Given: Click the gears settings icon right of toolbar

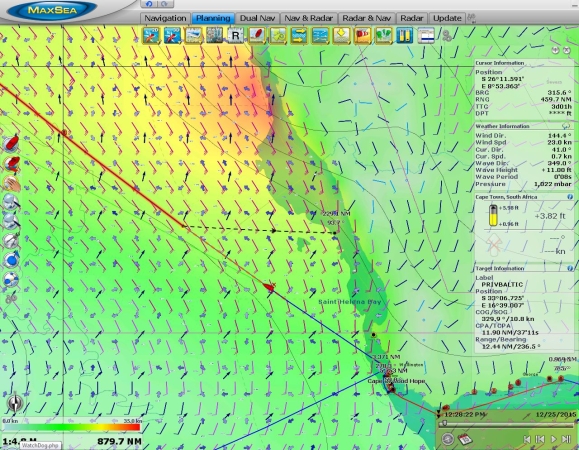Looking at the screenshot, I should pos(446,36).
